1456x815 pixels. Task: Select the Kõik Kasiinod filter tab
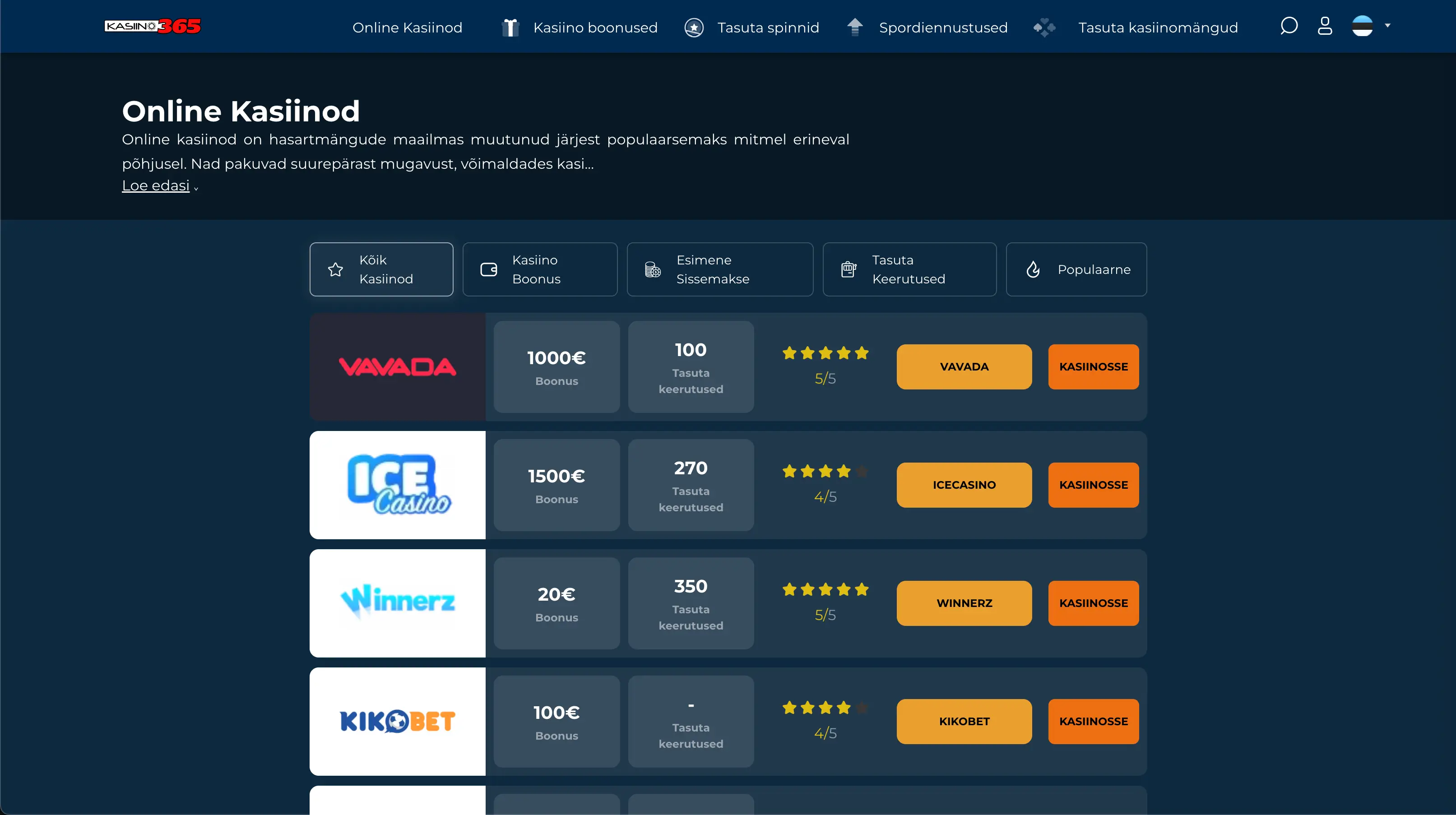(381, 269)
